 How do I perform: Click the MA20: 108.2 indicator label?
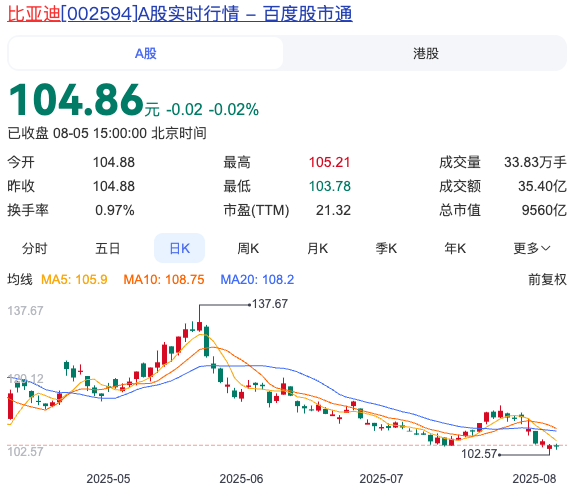click(257, 280)
